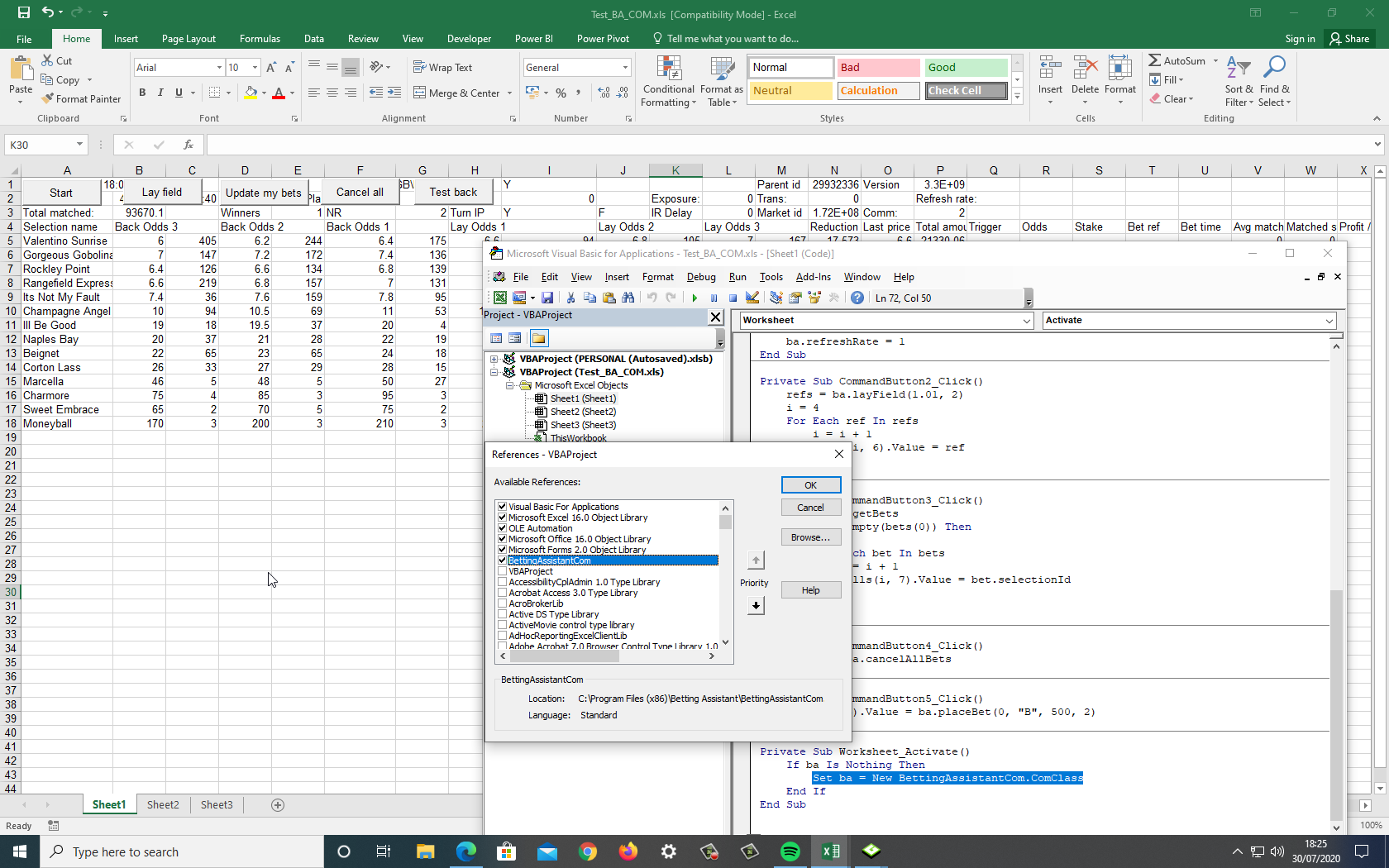Click OK in References dialog
Viewport: 1389px width, 868px height.
pyautogui.click(x=811, y=485)
